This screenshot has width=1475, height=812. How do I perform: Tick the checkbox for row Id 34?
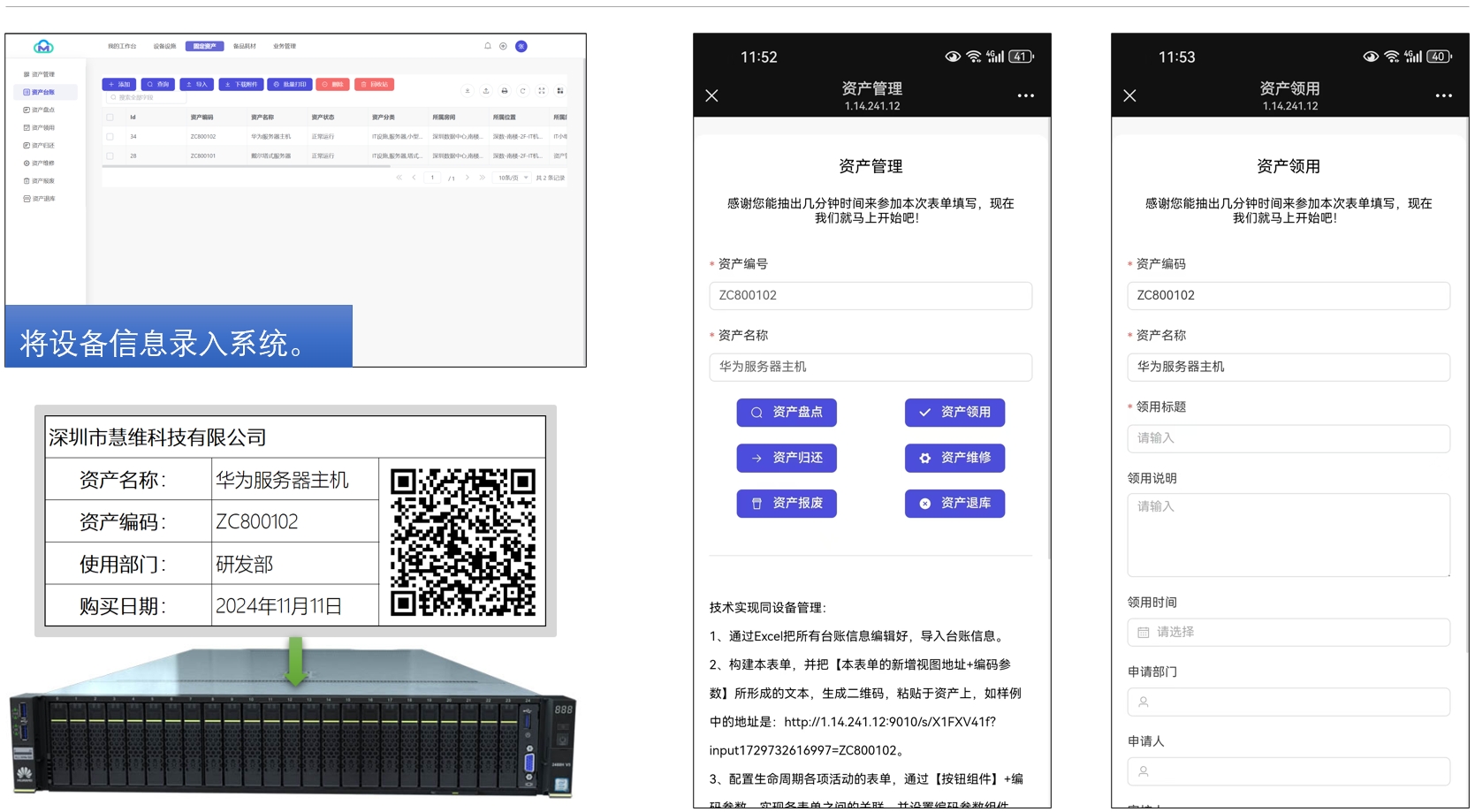[110, 137]
